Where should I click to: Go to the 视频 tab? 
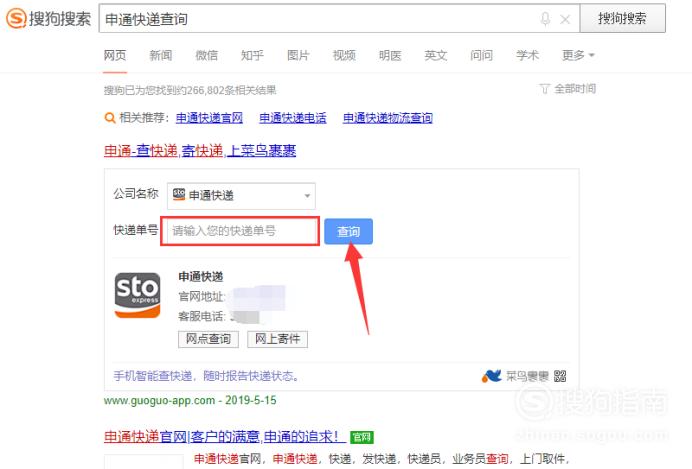point(344,56)
